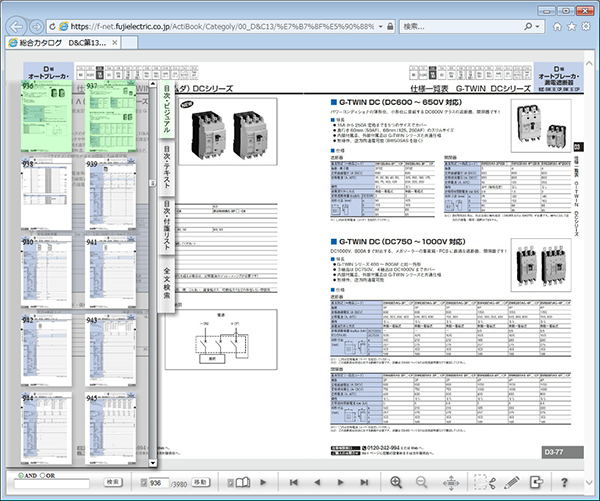The width and height of the screenshot is (600, 501).
Task: Open page 942 thumbnail
Action: click(46, 350)
